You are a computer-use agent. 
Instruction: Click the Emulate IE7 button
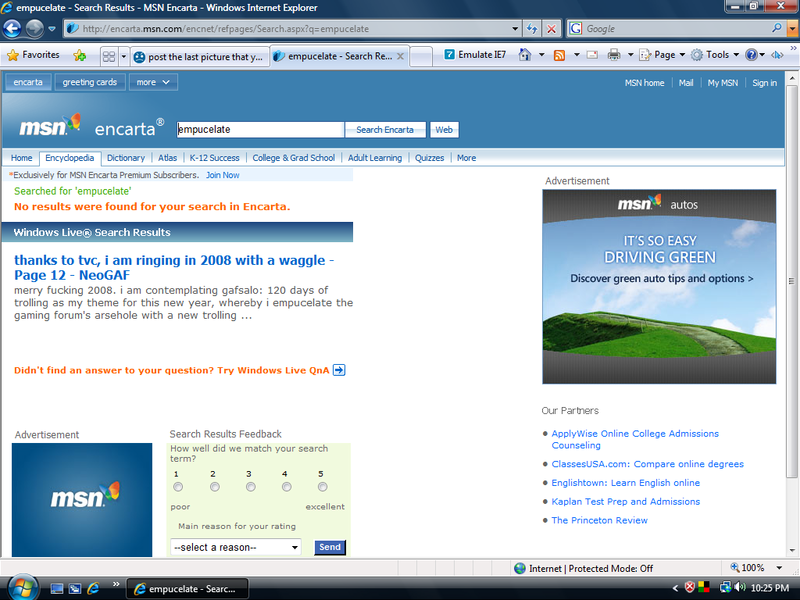tap(476, 55)
